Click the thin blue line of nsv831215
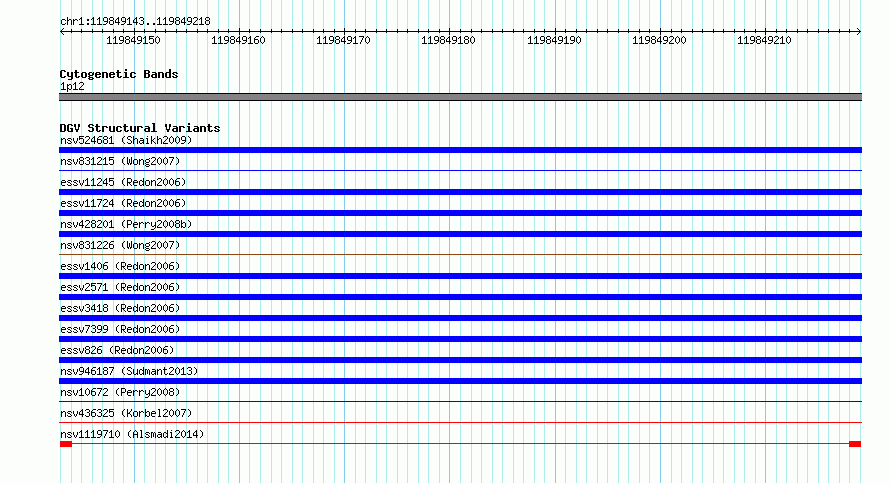The image size is (890, 483). [460, 170]
